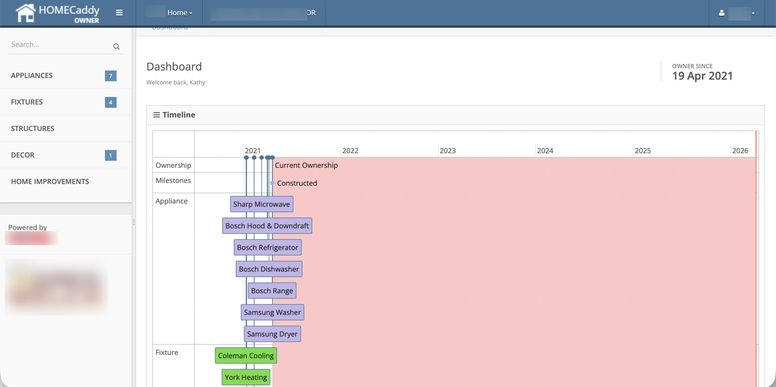Viewport: 776px width, 387px height.
Task: Click the 2025 year label on timeline
Action: click(x=643, y=151)
